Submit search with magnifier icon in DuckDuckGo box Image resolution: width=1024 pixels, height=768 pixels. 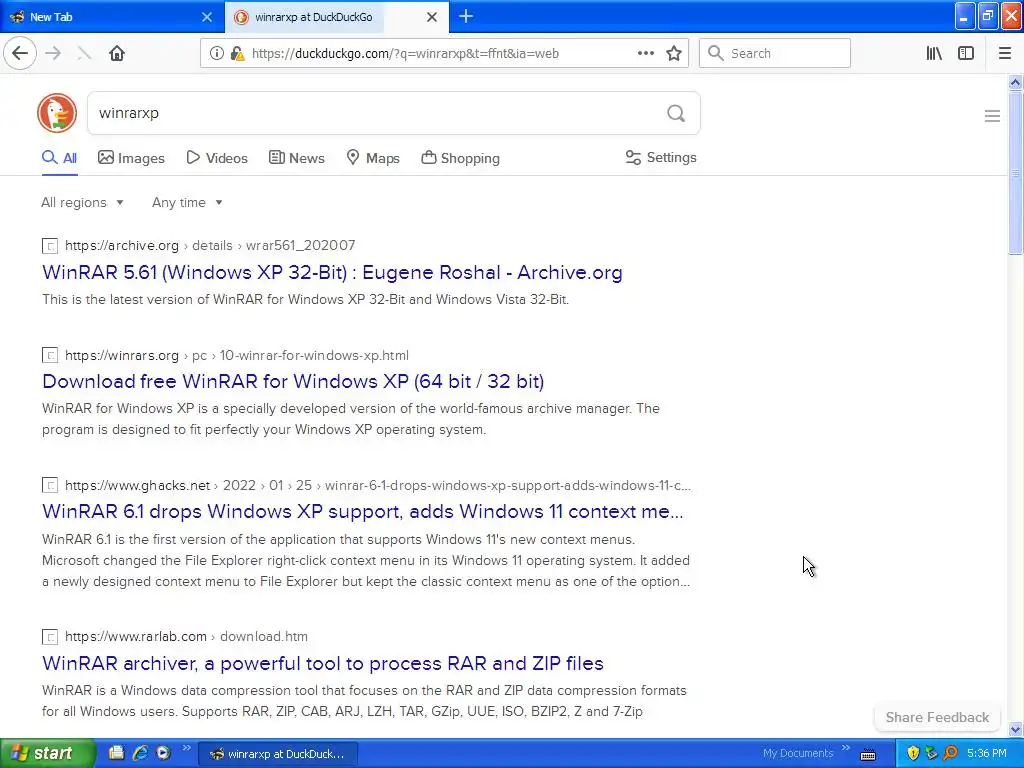[x=676, y=114]
